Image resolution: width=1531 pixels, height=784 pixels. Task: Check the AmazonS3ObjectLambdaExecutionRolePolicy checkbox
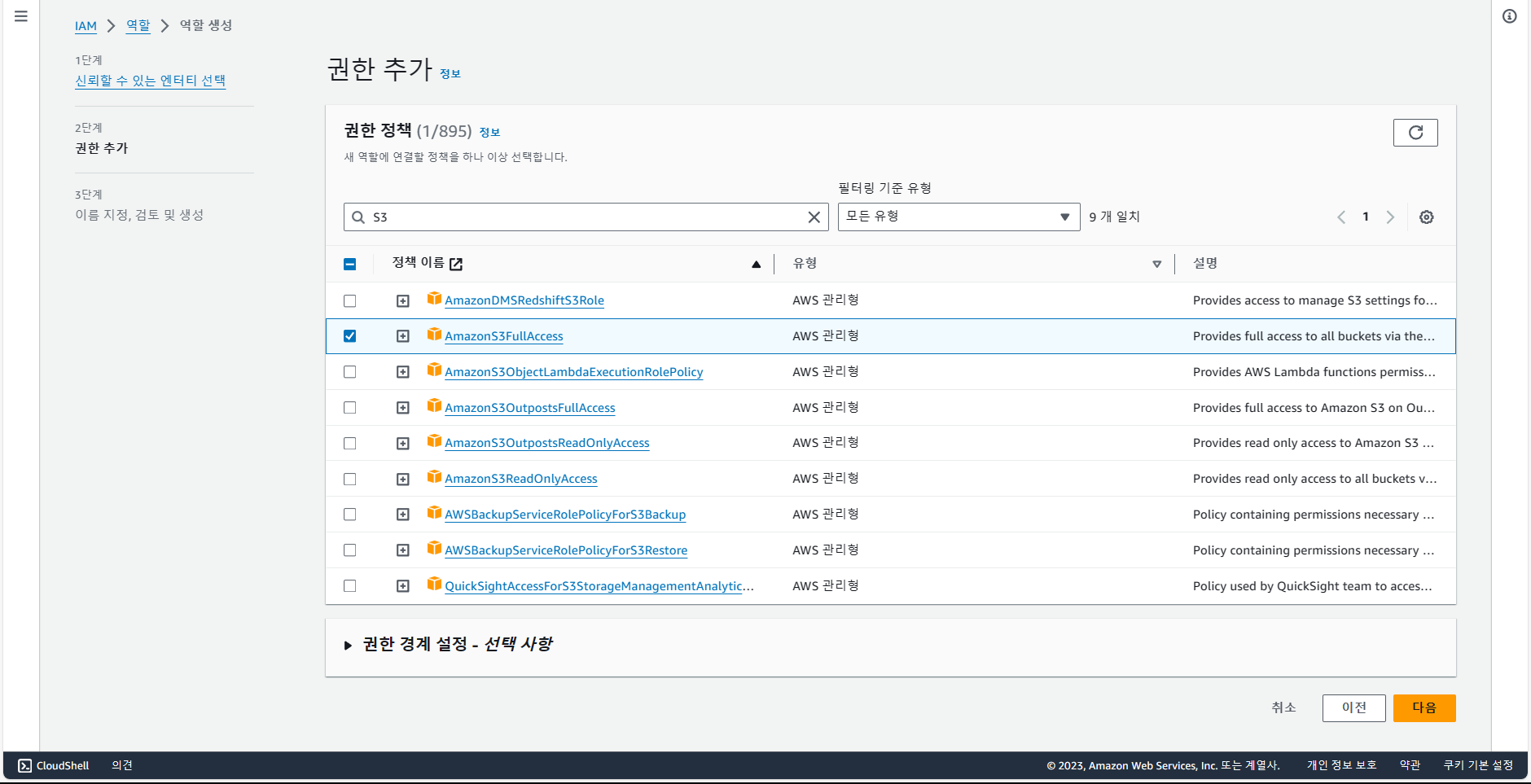pyautogui.click(x=350, y=372)
